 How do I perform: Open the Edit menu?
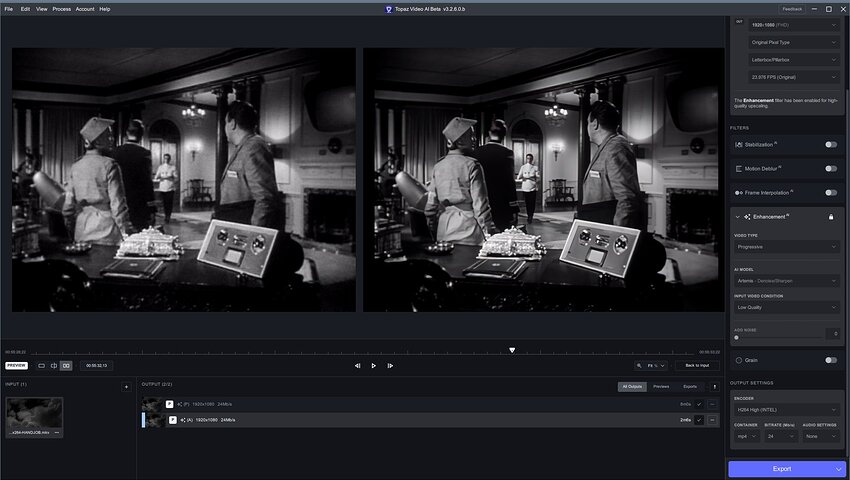tap(25, 9)
